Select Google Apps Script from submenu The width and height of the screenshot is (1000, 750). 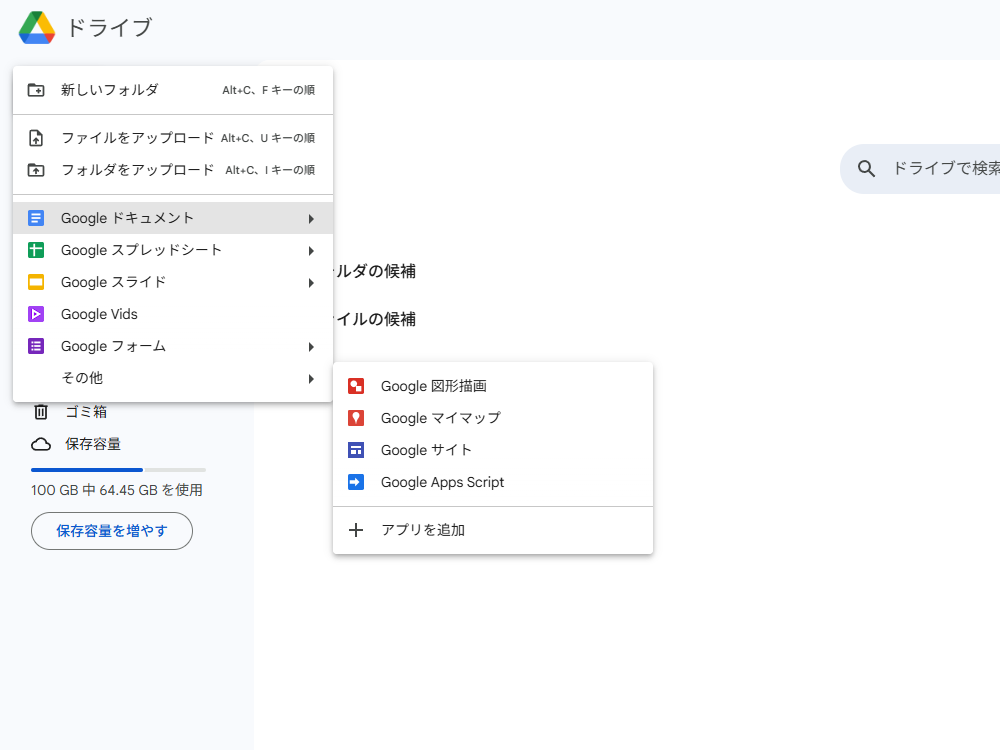tap(493, 482)
